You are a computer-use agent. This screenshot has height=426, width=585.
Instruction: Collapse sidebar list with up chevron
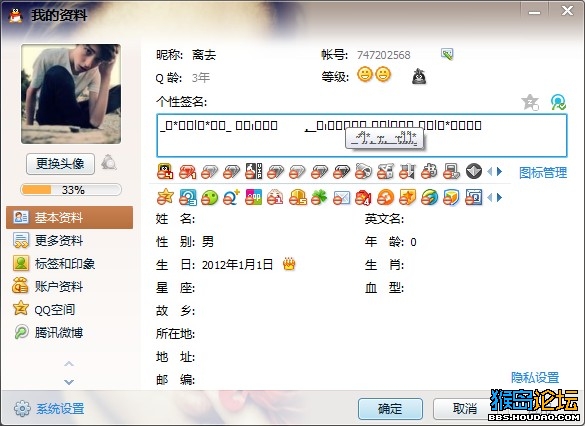(69, 364)
